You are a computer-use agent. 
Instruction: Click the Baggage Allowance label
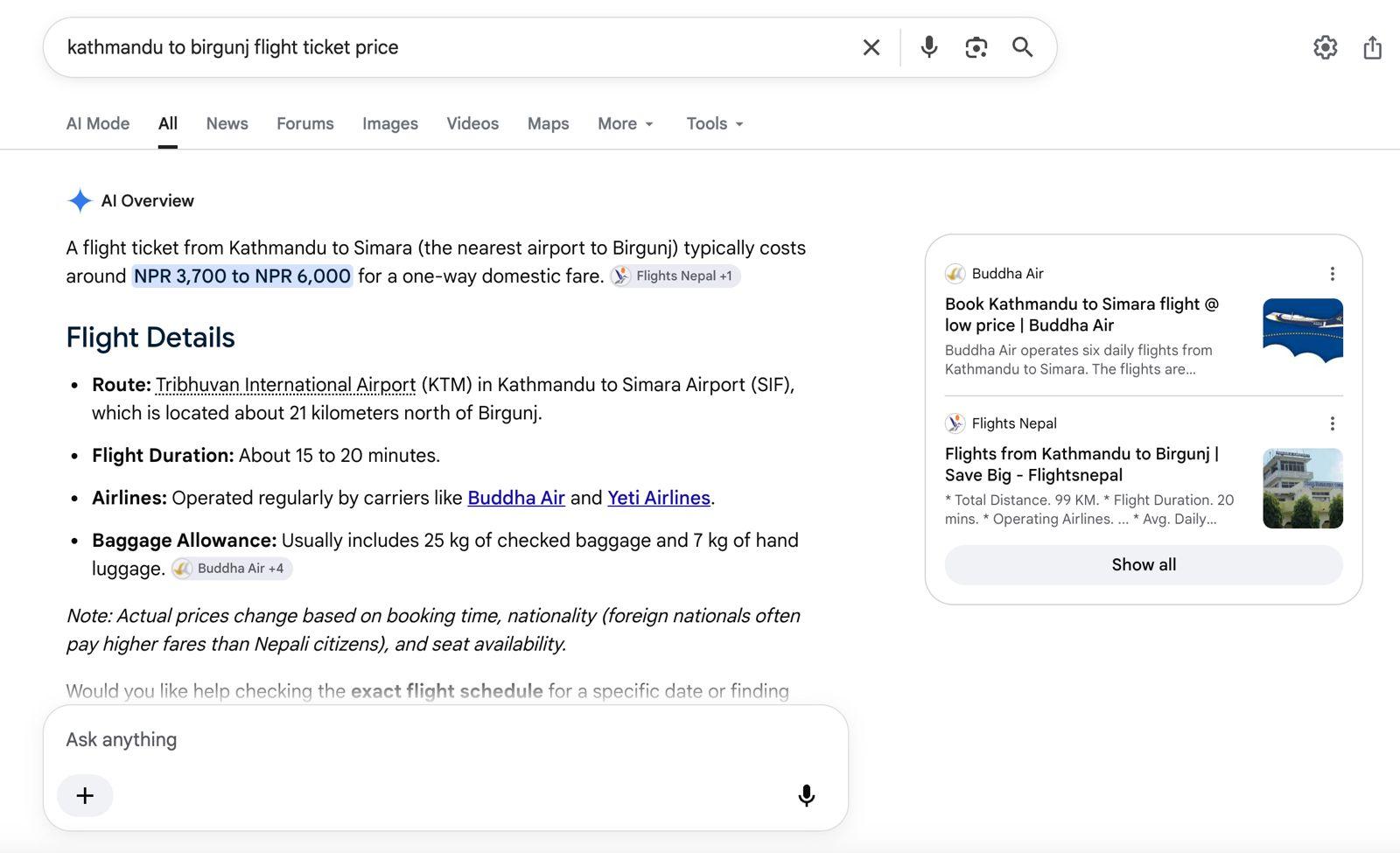coord(184,541)
